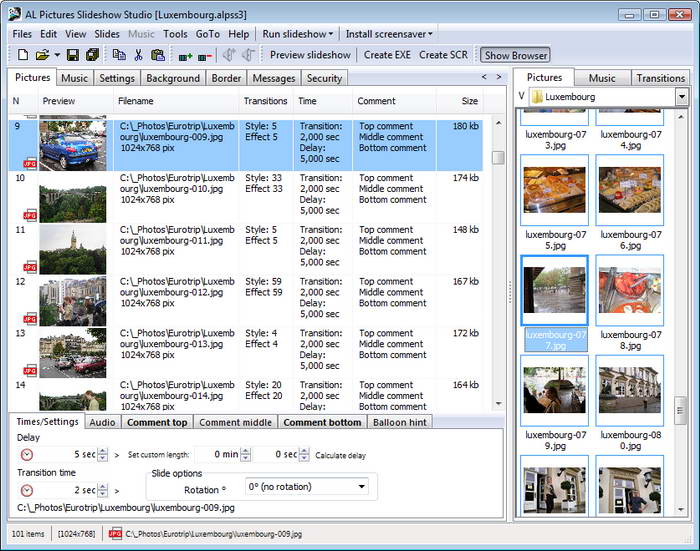Image resolution: width=700 pixels, height=551 pixels.
Task: Open the GoTo menu
Action: pyautogui.click(x=208, y=34)
